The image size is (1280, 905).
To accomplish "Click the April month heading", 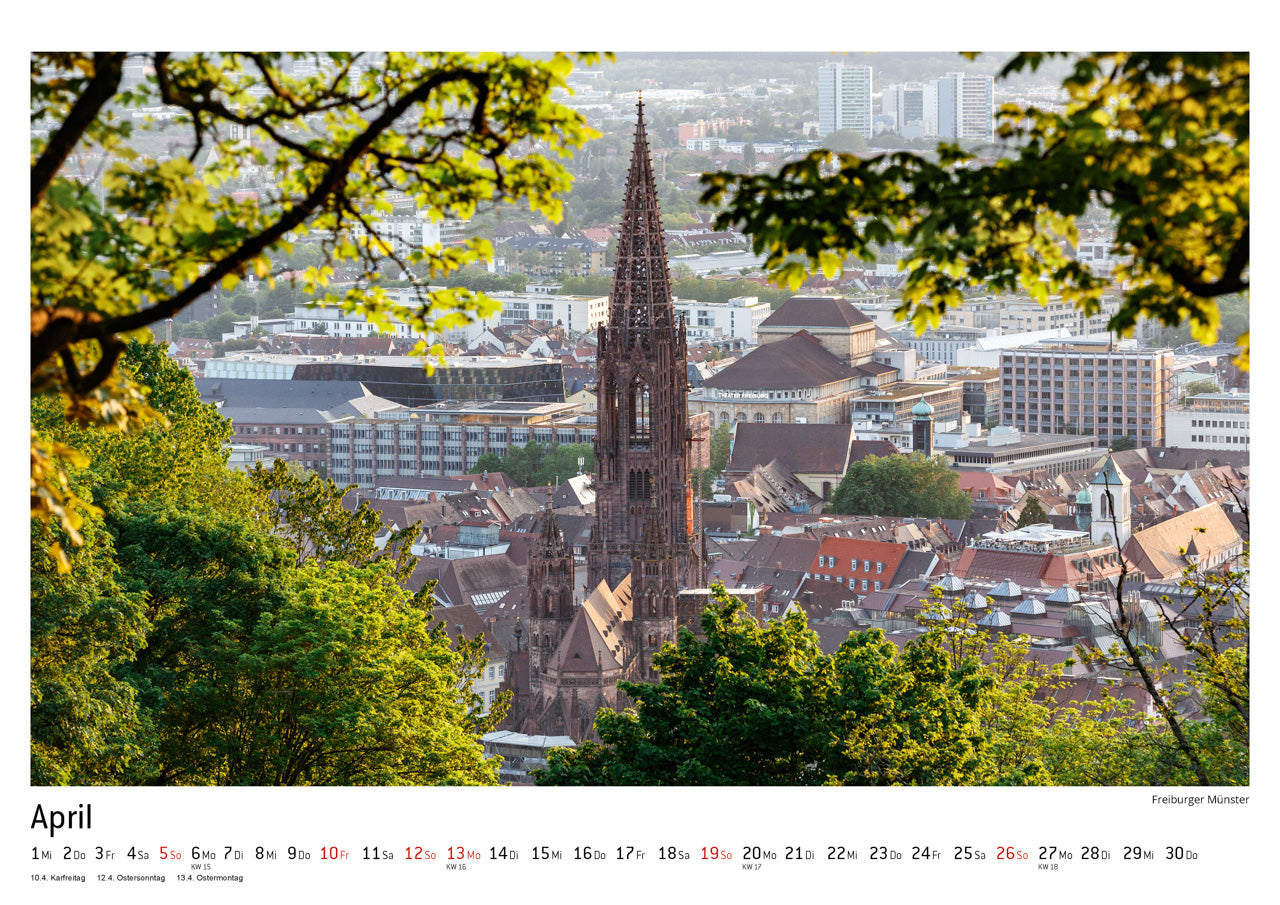I will (61, 818).
